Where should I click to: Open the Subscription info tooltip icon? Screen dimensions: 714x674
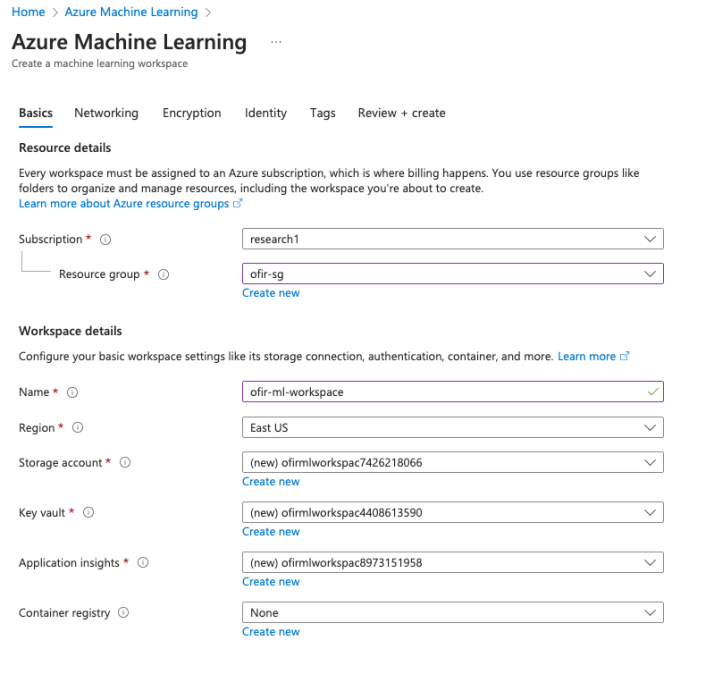pos(105,240)
